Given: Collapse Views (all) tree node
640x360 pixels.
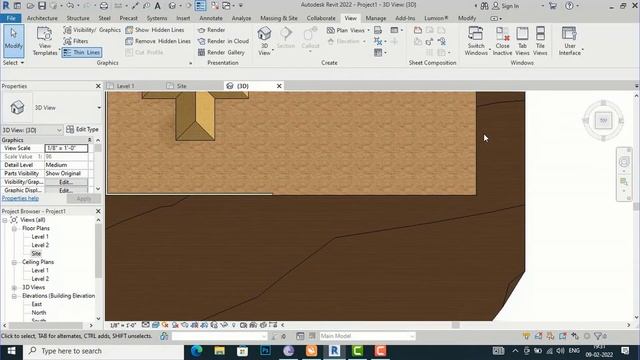Looking at the screenshot, I should pyautogui.click(x=5, y=220).
